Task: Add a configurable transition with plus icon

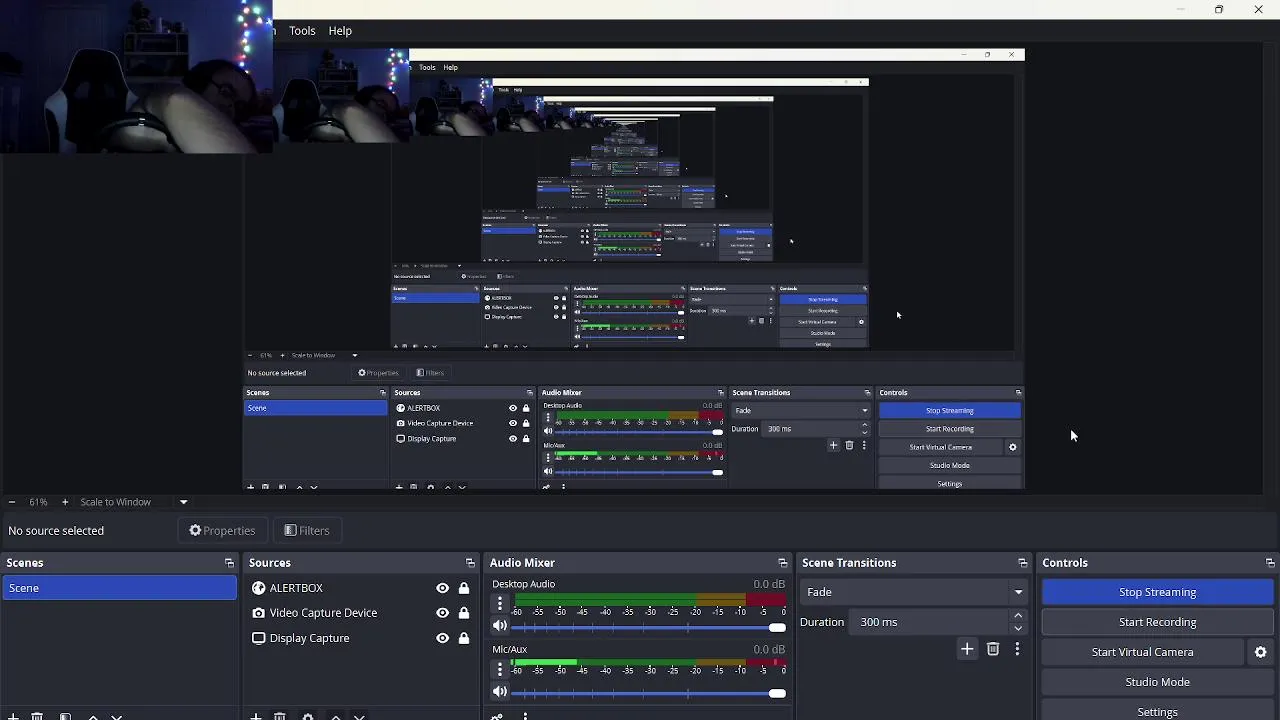Action: point(967,649)
